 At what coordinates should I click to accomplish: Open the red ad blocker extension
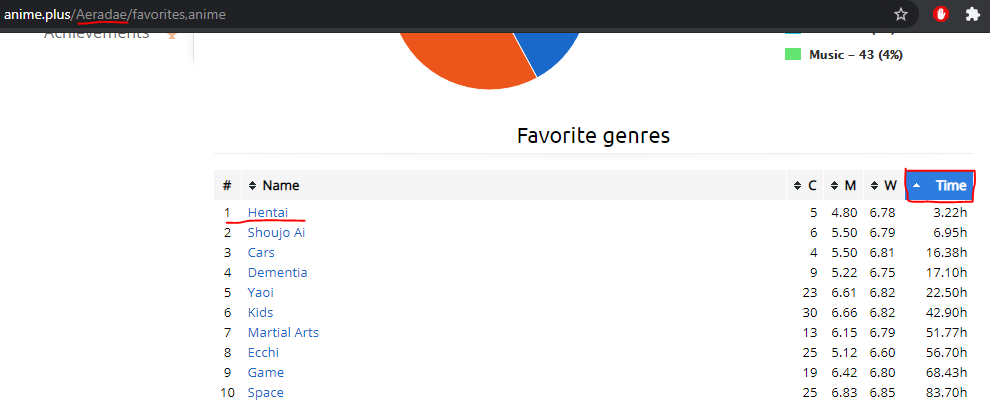point(941,14)
